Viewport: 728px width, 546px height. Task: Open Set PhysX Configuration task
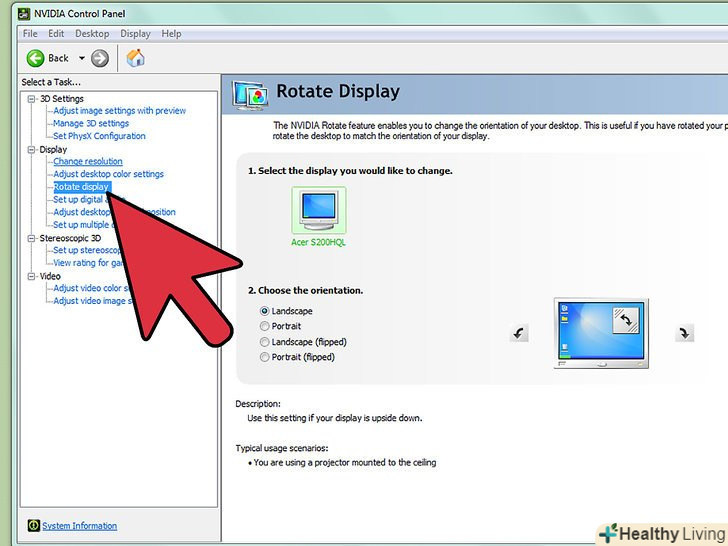click(x=99, y=136)
